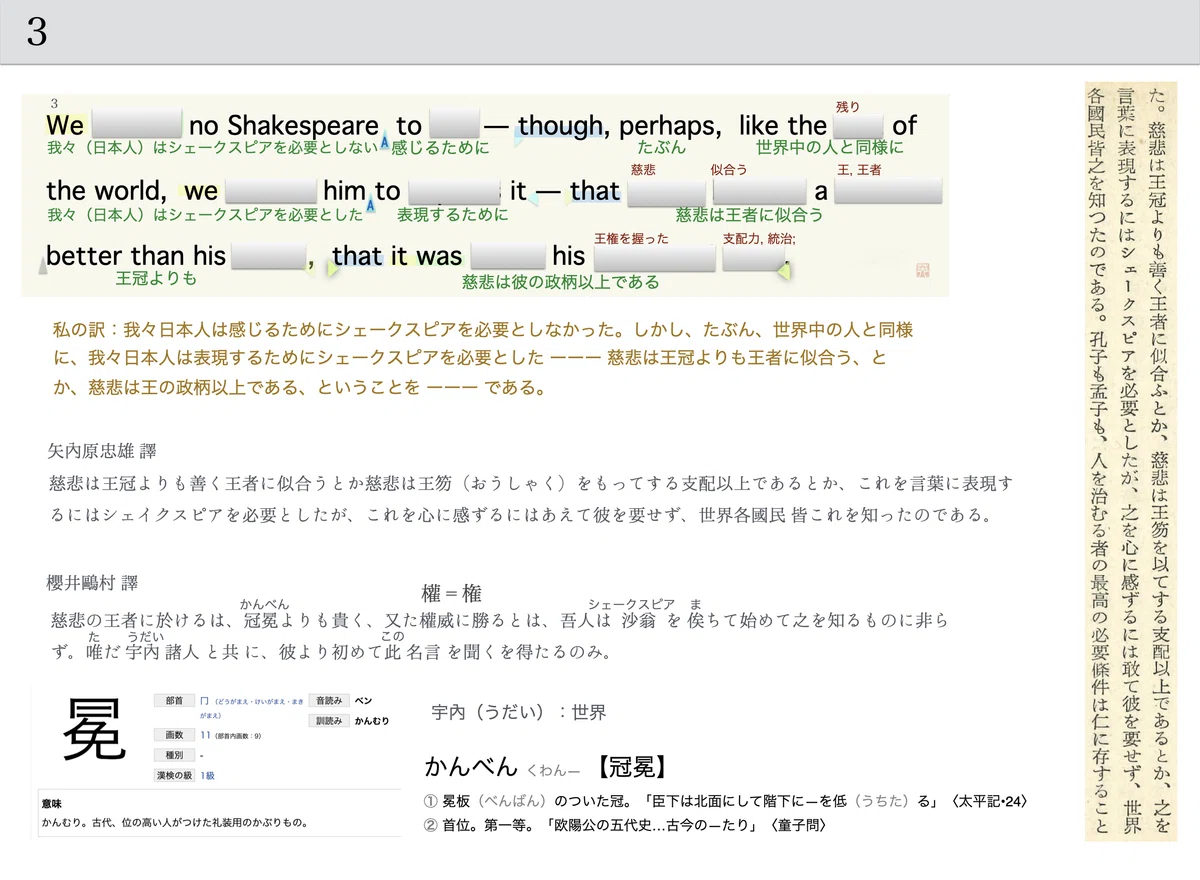Click the 訓読み label

coord(329,720)
